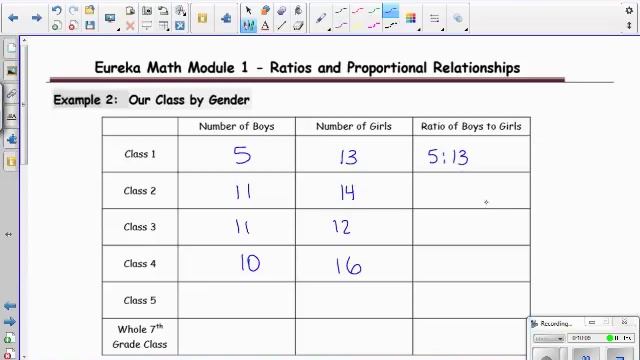
Task: Select the Text tool
Action: [265, 26]
